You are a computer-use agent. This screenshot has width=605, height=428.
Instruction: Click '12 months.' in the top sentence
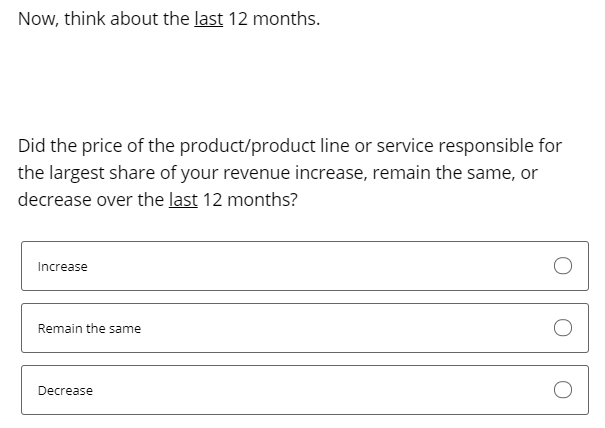point(274,19)
